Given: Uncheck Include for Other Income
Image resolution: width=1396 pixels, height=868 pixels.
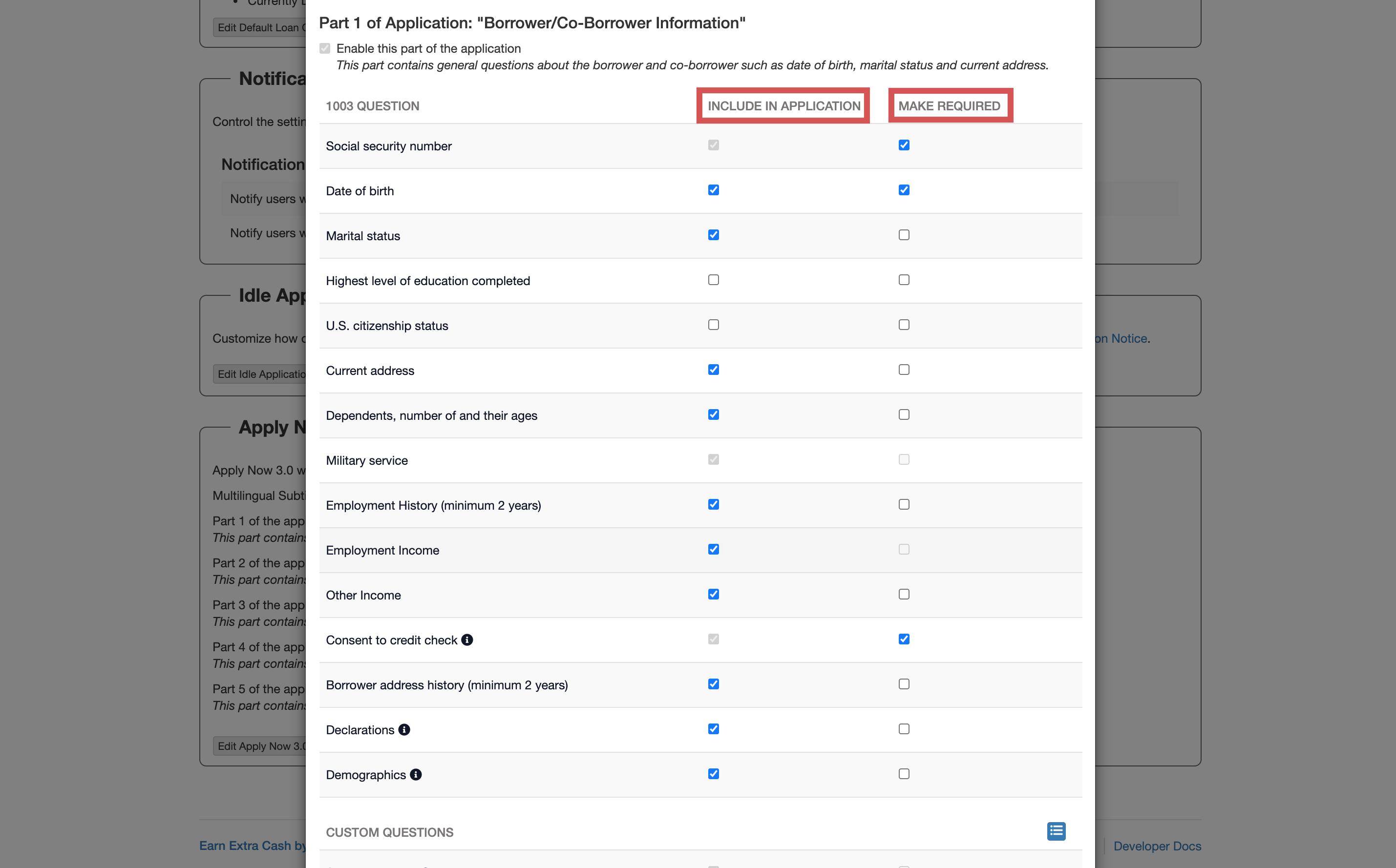Looking at the screenshot, I should coord(713,594).
